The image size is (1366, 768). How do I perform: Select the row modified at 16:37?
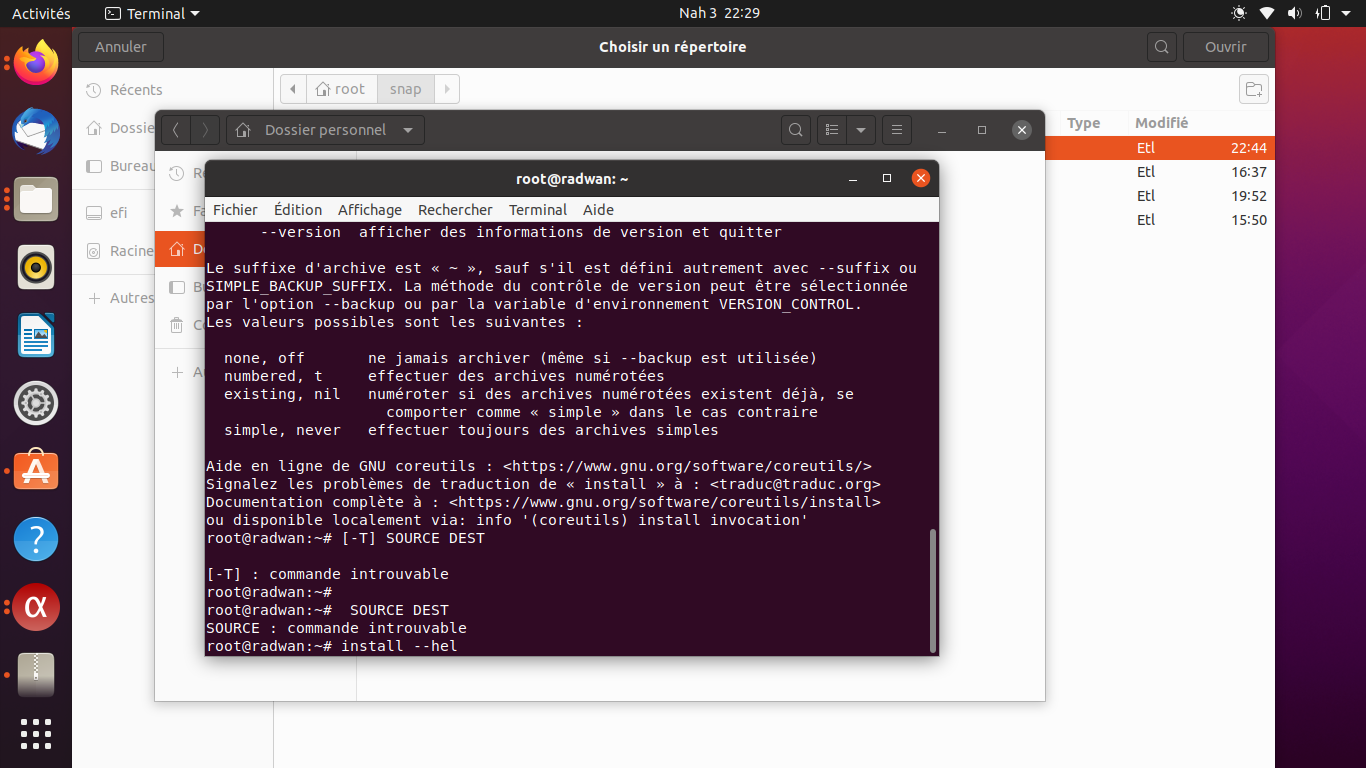tap(1160, 172)
